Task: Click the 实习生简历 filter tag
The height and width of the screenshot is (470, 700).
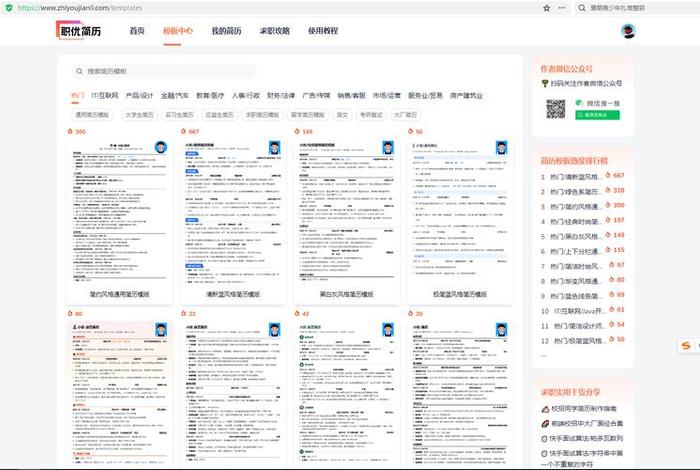Action: [179, 115]
